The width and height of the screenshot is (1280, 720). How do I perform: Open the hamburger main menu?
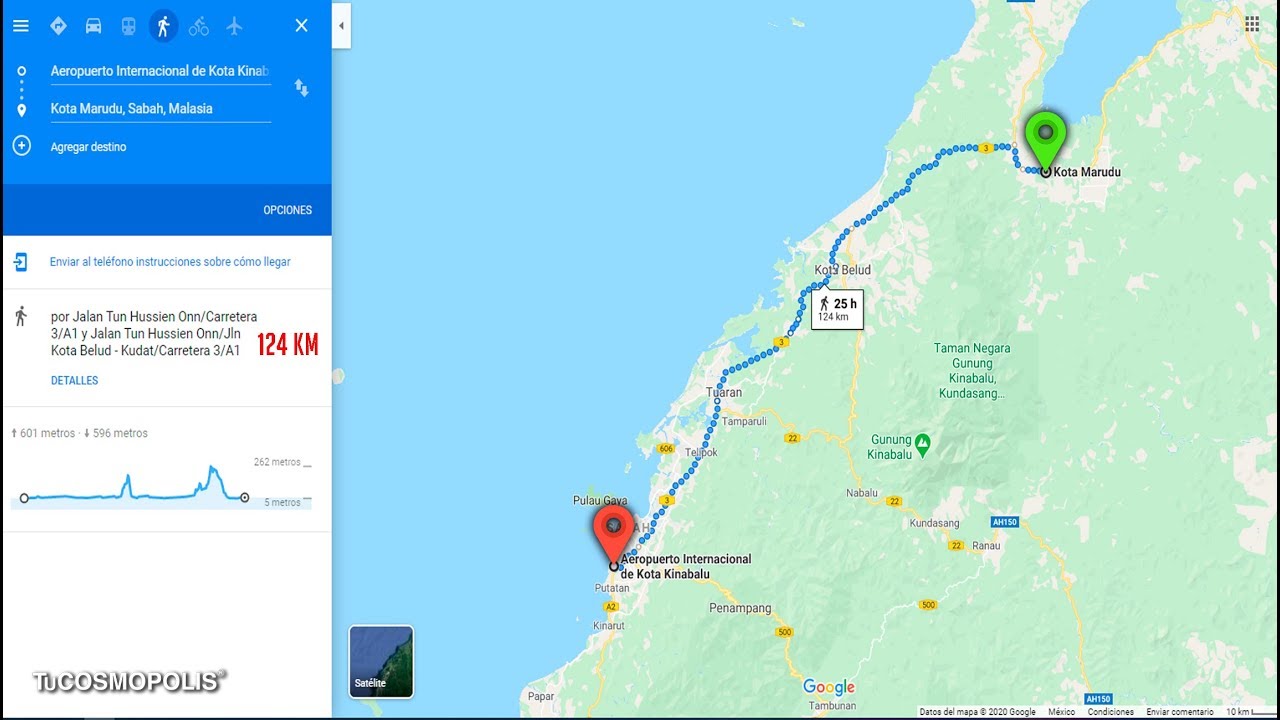tap(20, 26)
